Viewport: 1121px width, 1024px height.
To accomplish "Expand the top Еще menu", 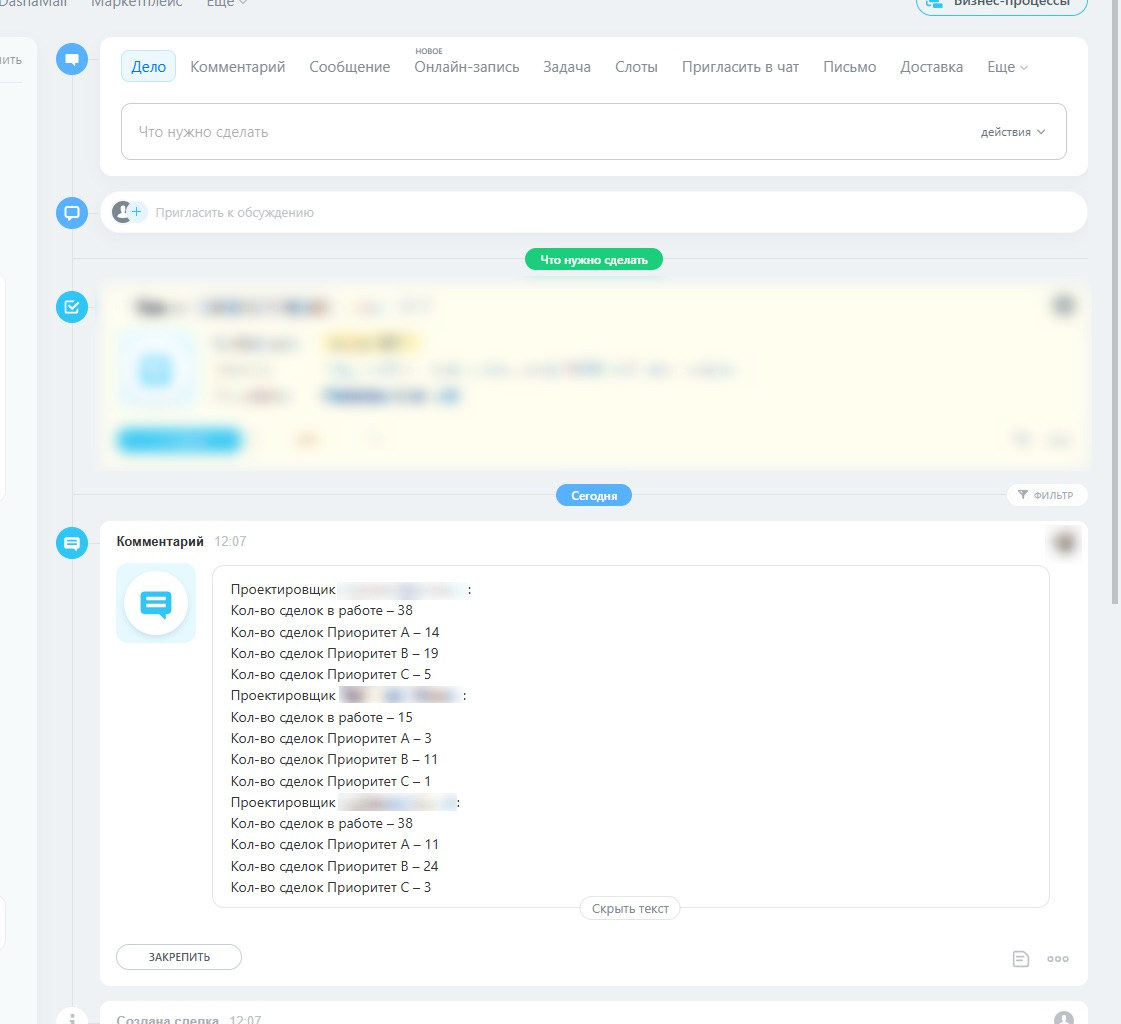I will (x=227, y=4).
